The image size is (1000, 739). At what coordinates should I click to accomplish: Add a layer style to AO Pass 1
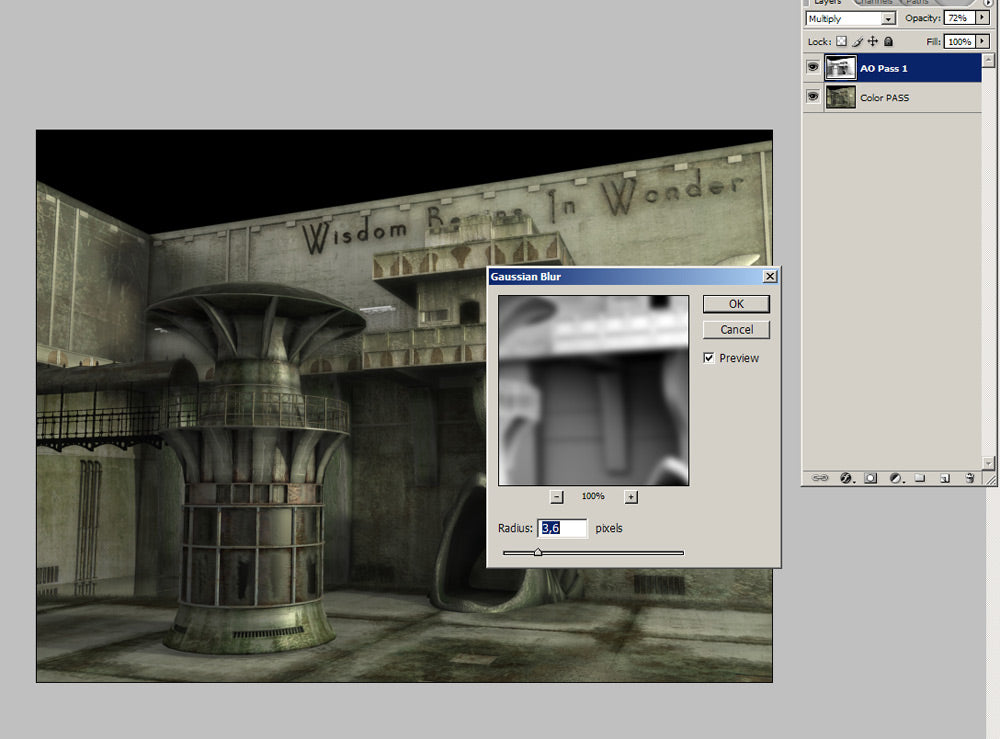point(845,478)
